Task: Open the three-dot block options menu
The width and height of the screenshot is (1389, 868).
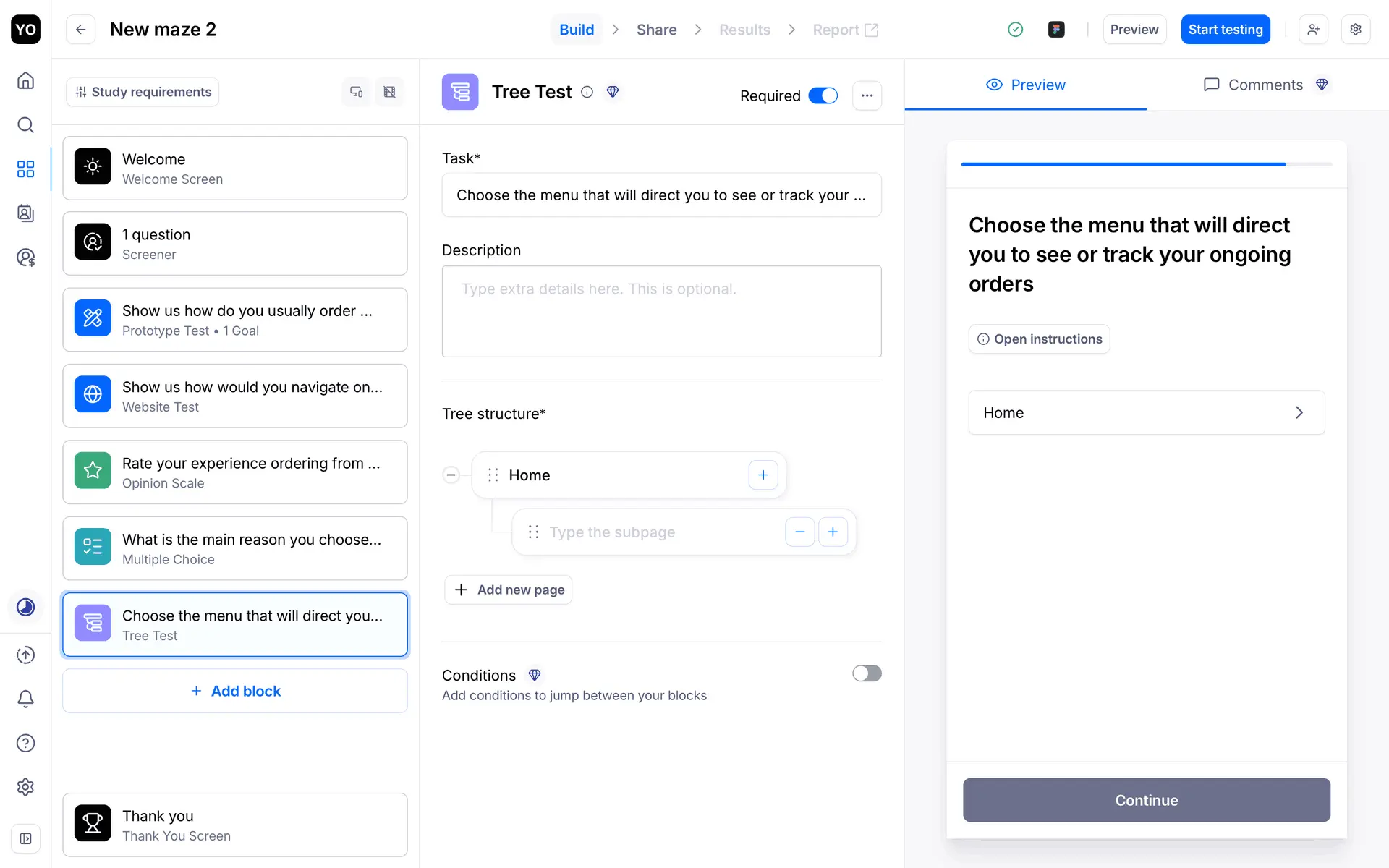Action: click(867, 95)
